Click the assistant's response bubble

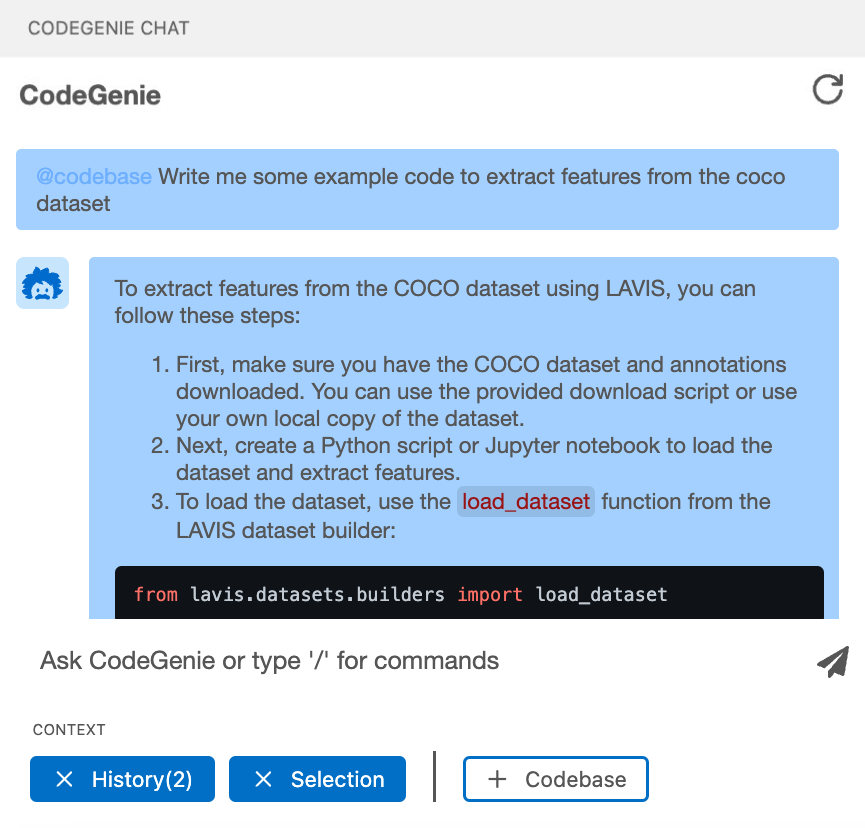pyautogui.click(x=470, y=430)
